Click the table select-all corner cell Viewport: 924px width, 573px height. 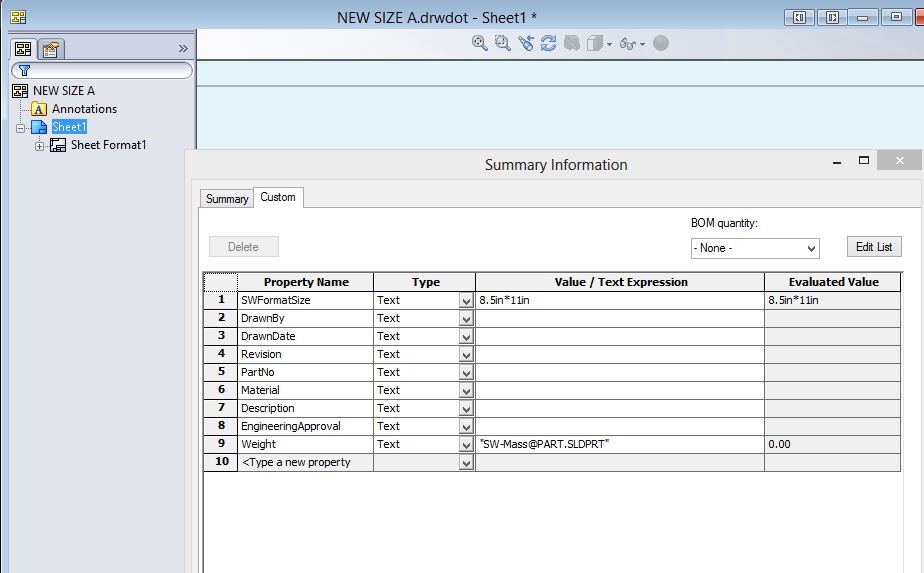tap(220, 282)
